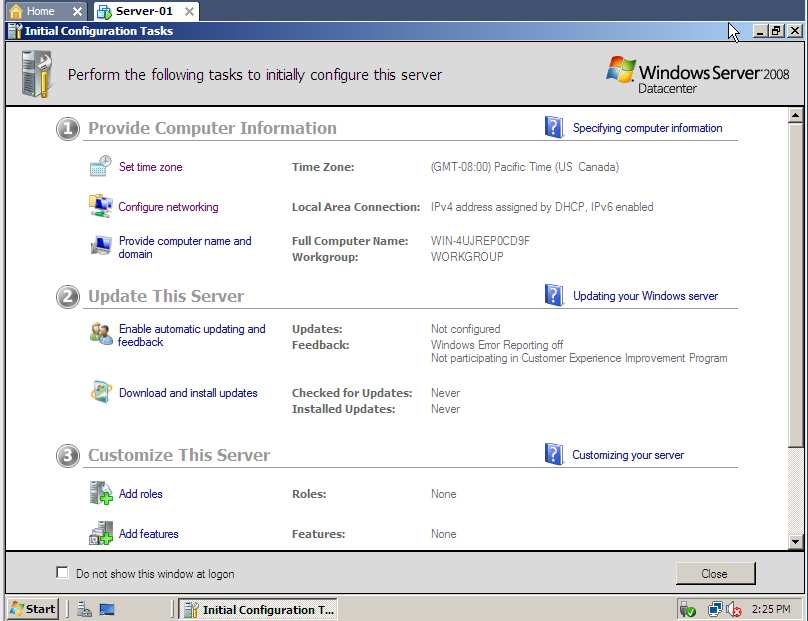Click the Download and install updates icon

[x=101, y=392]
